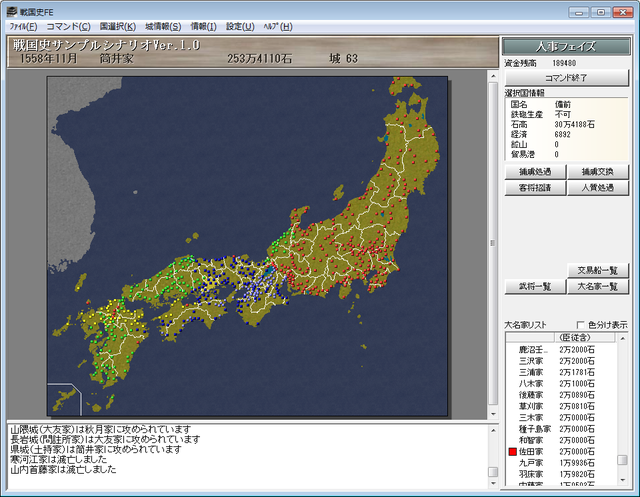Click the 2万1781石 value in the list
The height and width of the screenshot is (497, 640).
[577, 373]
